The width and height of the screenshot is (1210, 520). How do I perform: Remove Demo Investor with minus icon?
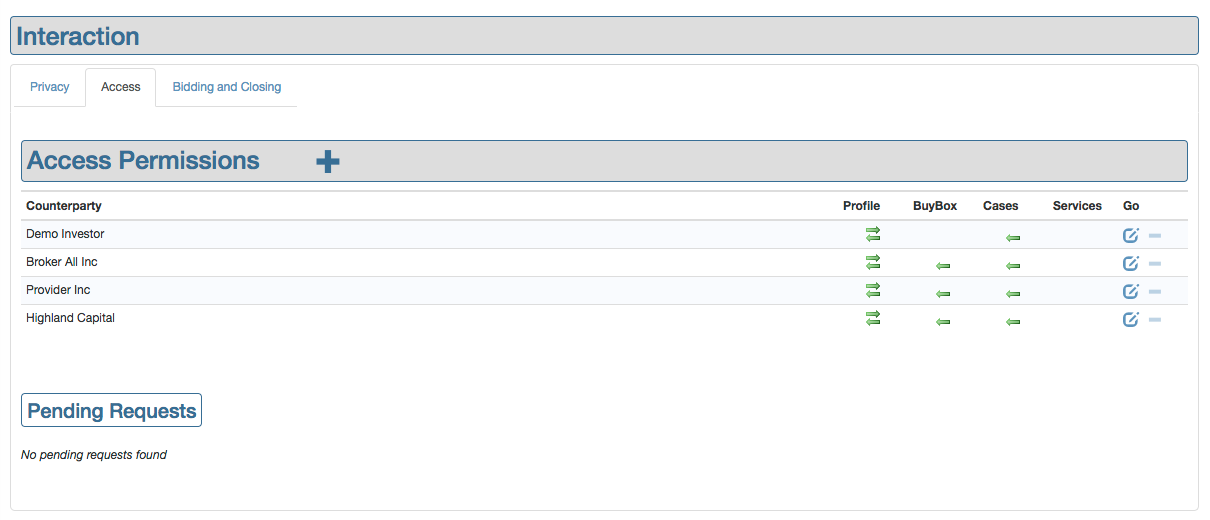point(1155,236)
